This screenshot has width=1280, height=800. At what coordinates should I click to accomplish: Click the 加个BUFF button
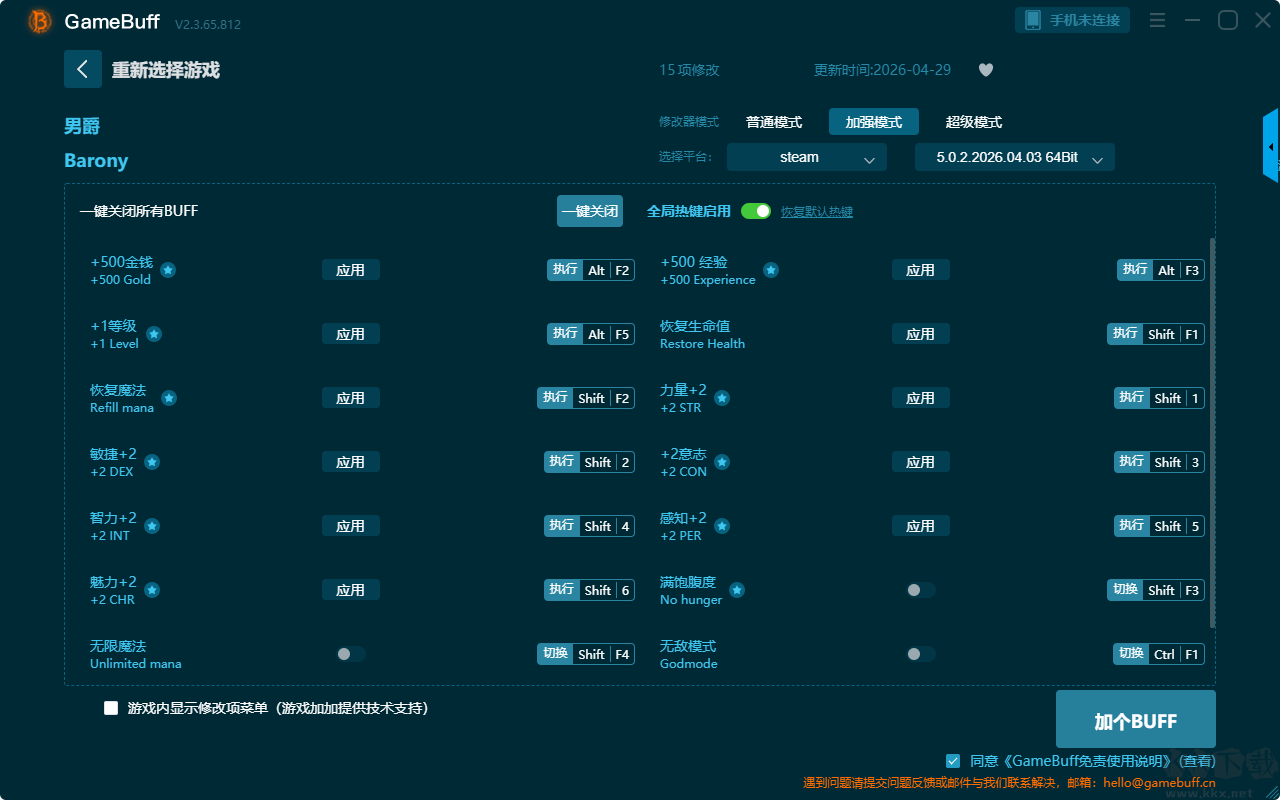click(x=1136, y=720)
